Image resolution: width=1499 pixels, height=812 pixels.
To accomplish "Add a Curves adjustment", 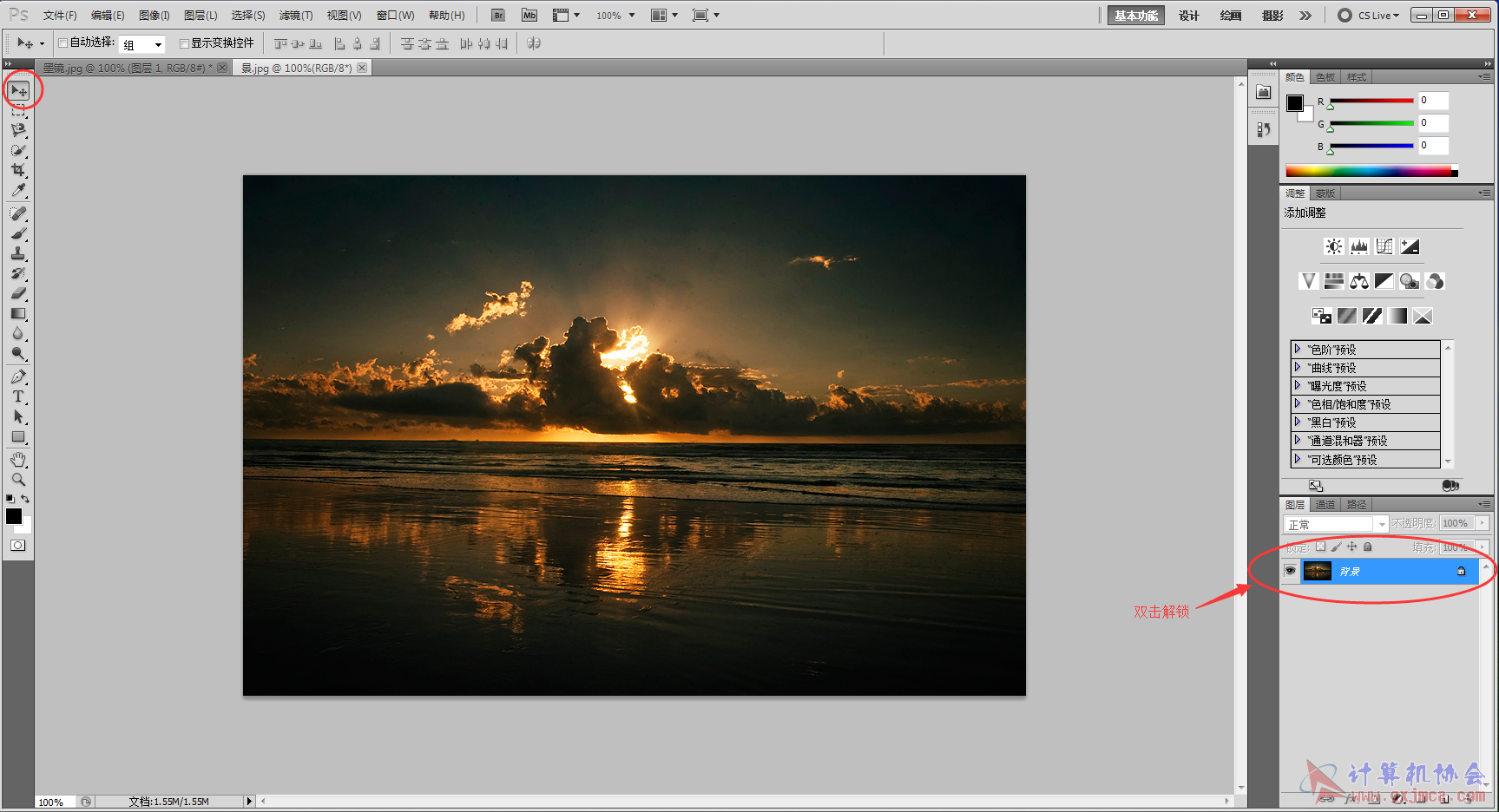I will coord(1384,246).
